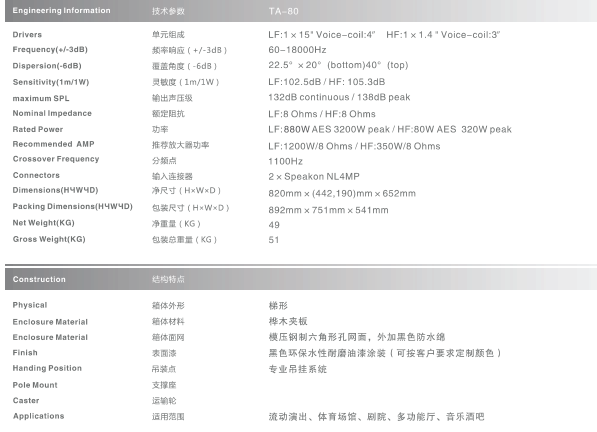The height and width of the screenshot is (432, 597).
Task: Select the 'Connectors' label
Action: click(36, 175)
